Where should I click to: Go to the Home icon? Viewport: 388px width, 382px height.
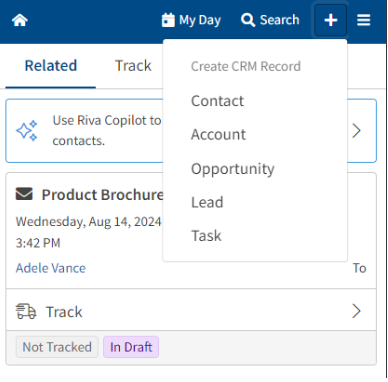coord(20,20)
